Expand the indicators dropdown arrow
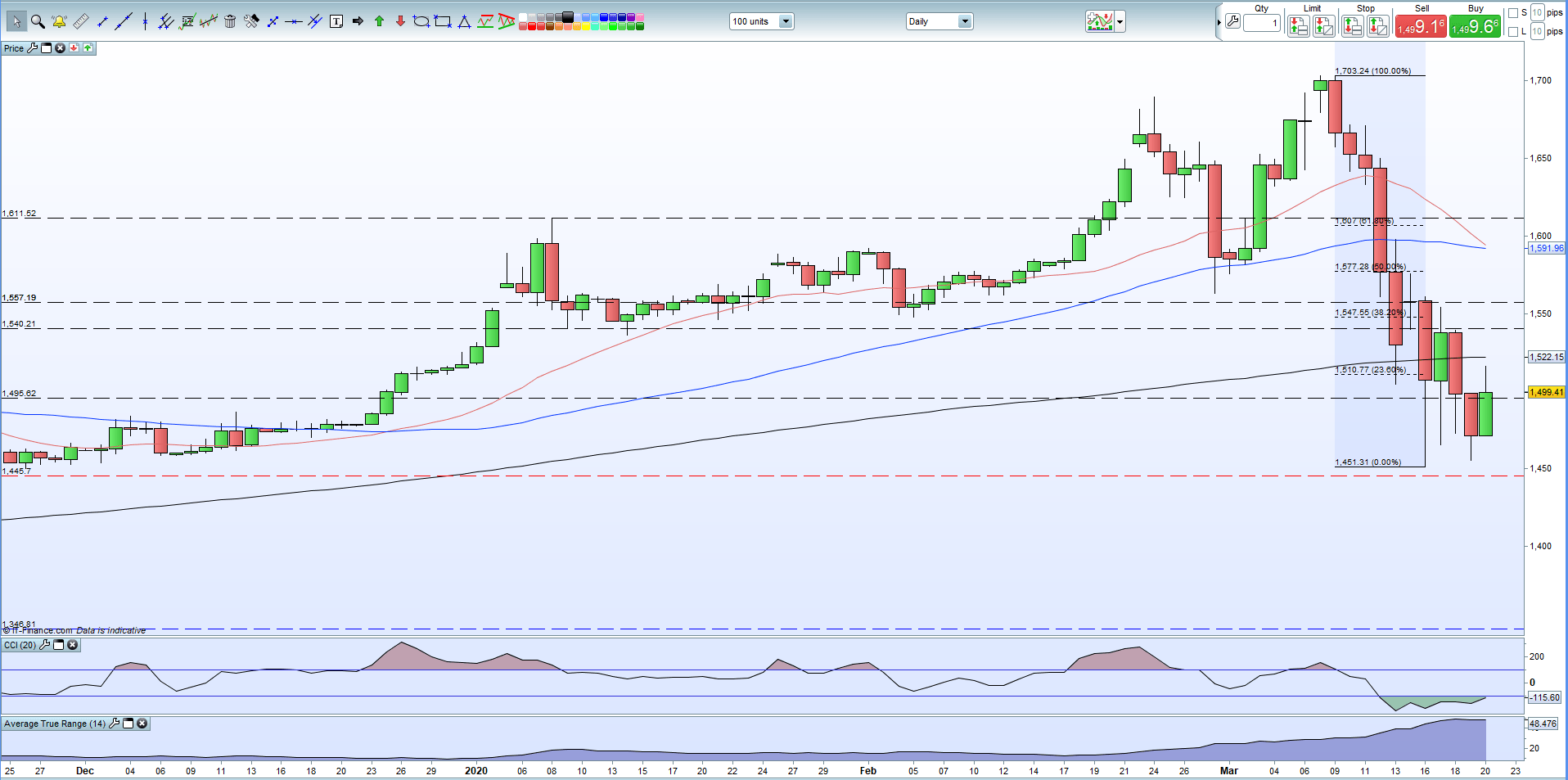The image size is (1568, 780). pos(1120,22)
